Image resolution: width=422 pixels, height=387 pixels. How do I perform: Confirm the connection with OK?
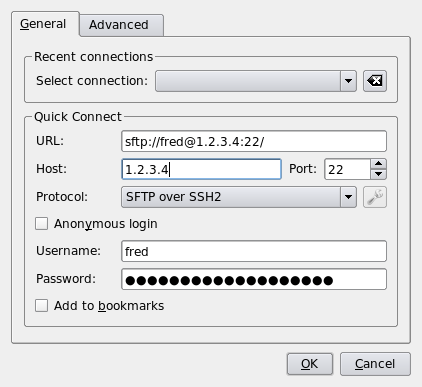[x=310, y=364]
